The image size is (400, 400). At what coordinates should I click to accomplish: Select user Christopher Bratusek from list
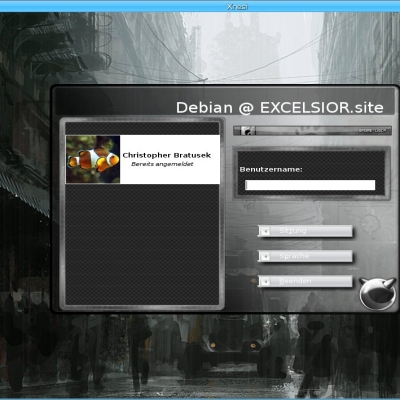tap(143, 159)
